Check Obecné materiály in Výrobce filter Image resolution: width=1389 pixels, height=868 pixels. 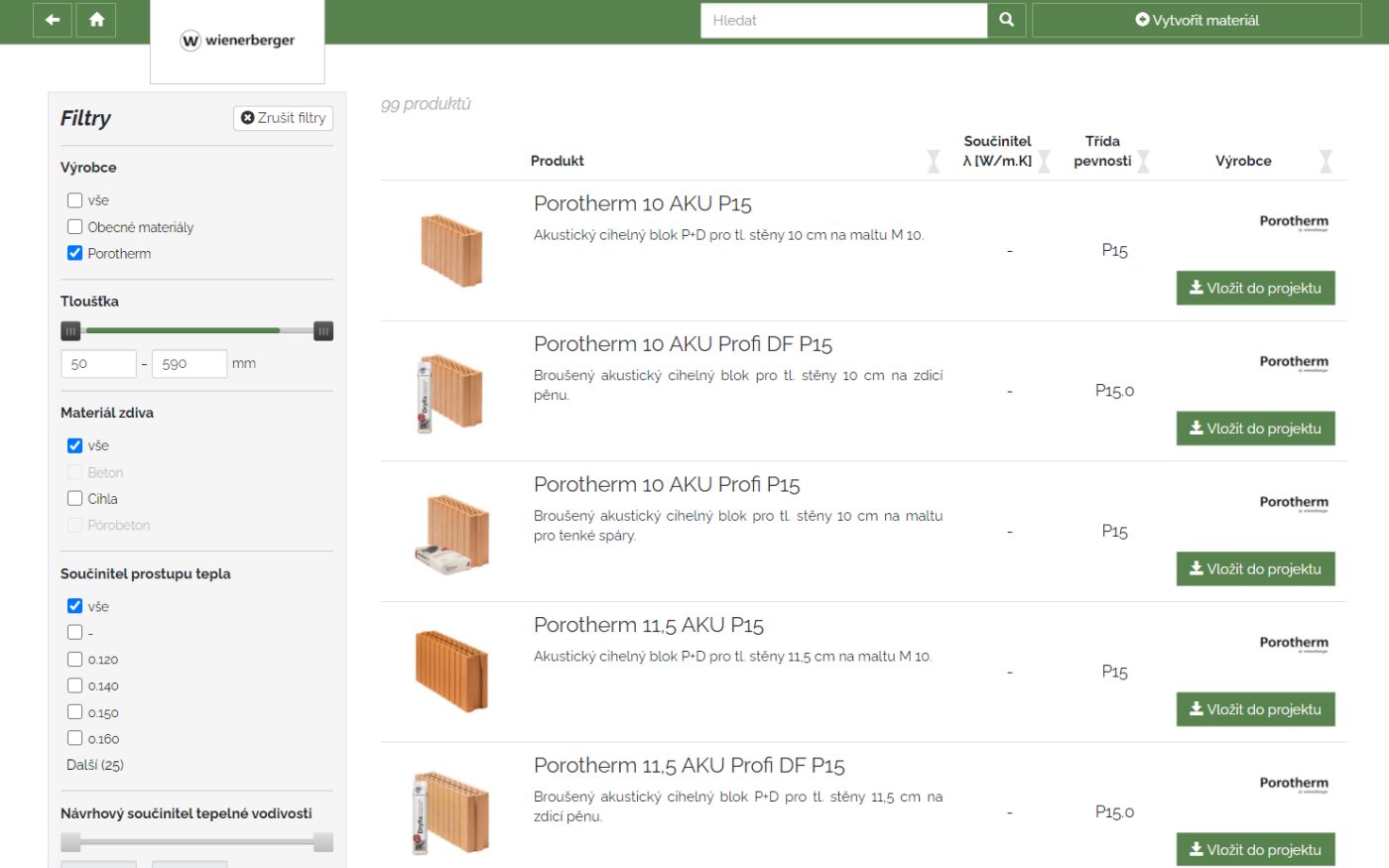tap(74, 226)
